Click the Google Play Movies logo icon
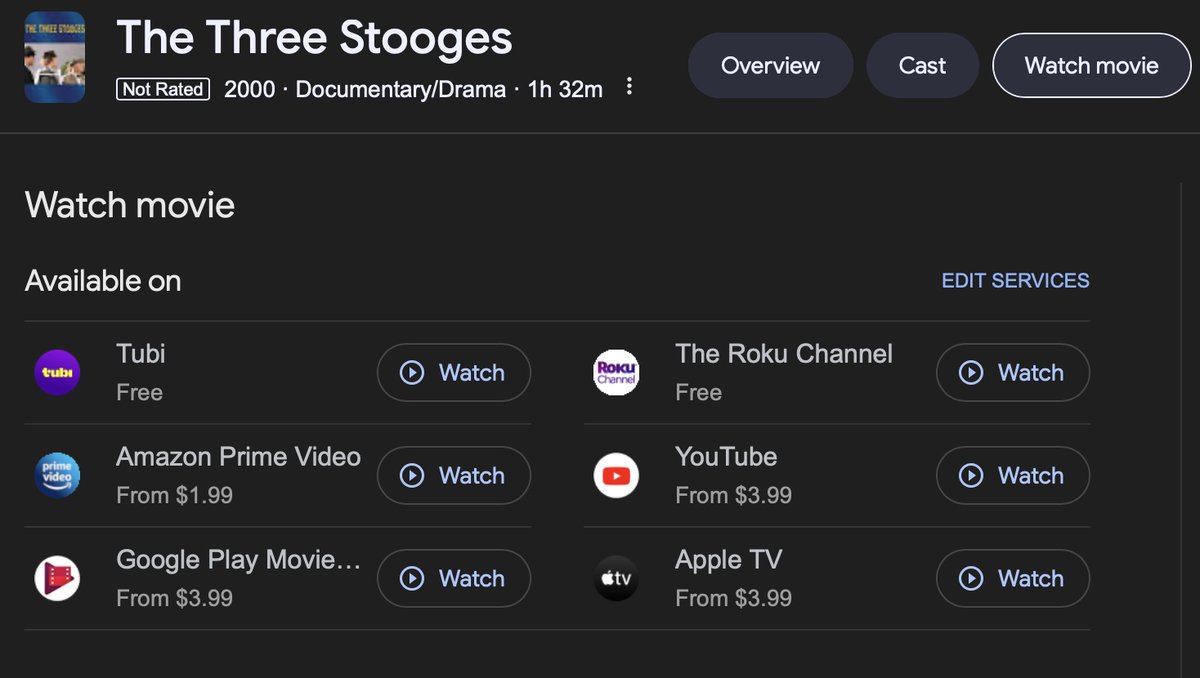Viewport: 1200px width, 678px height. 57,578
